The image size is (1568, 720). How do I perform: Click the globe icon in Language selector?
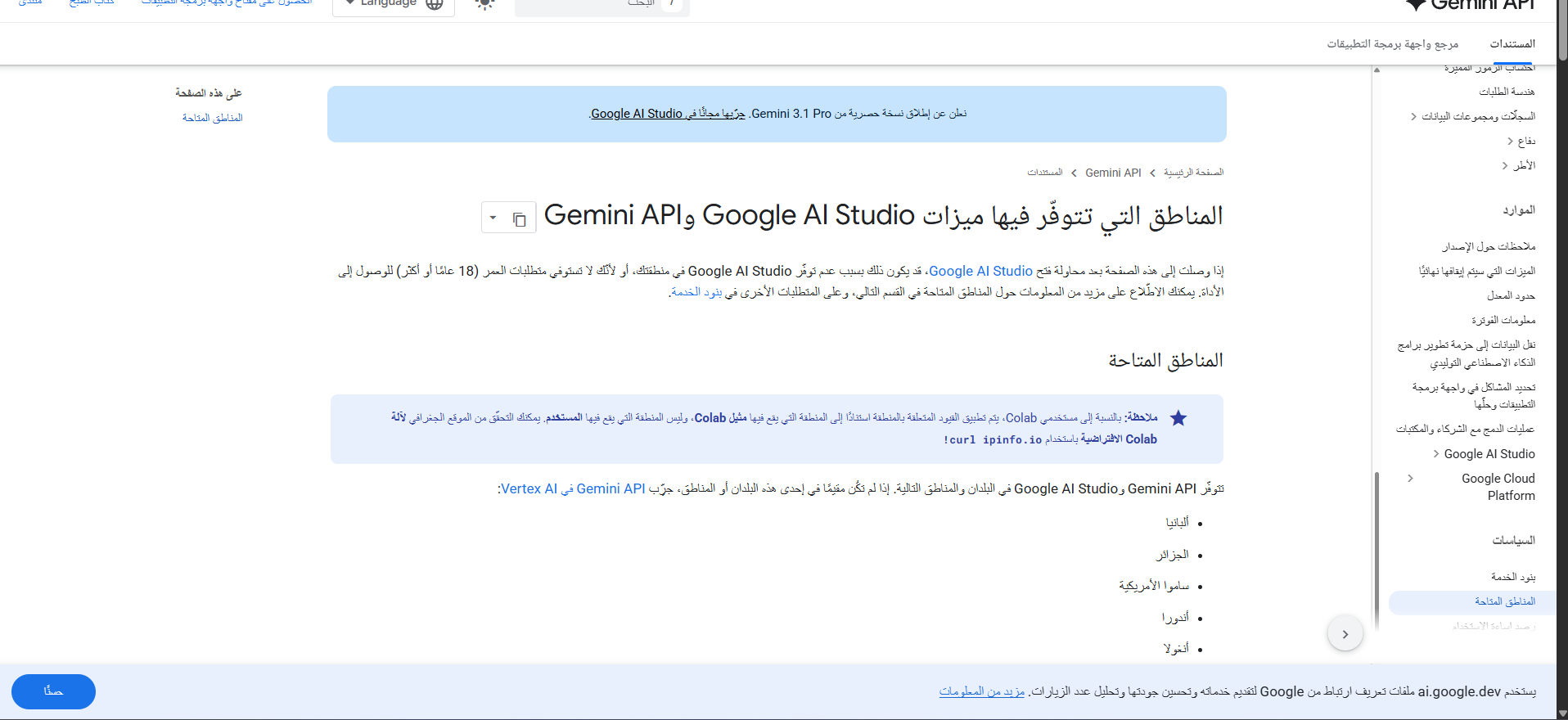pos(435,4)
